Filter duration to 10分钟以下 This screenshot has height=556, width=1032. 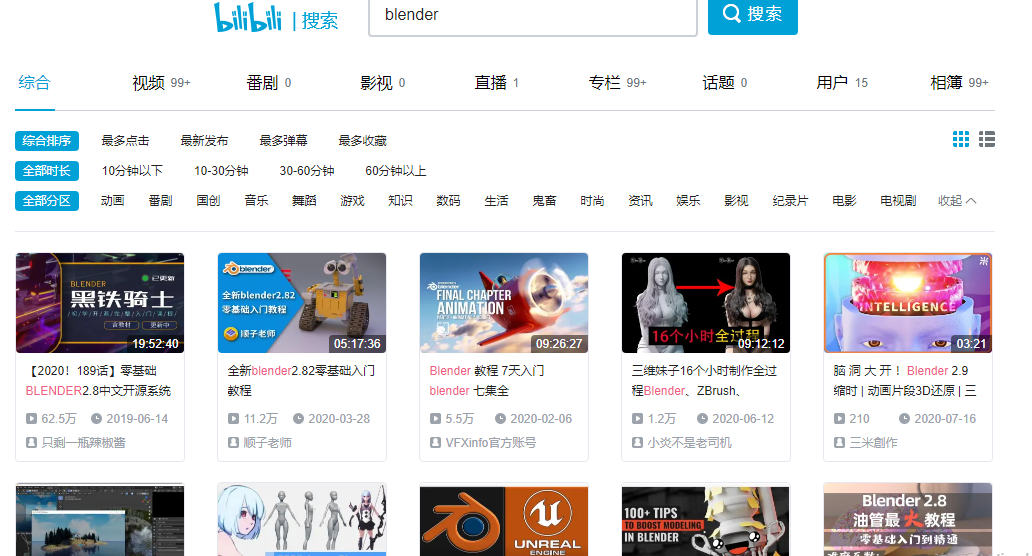coord(132,171)
